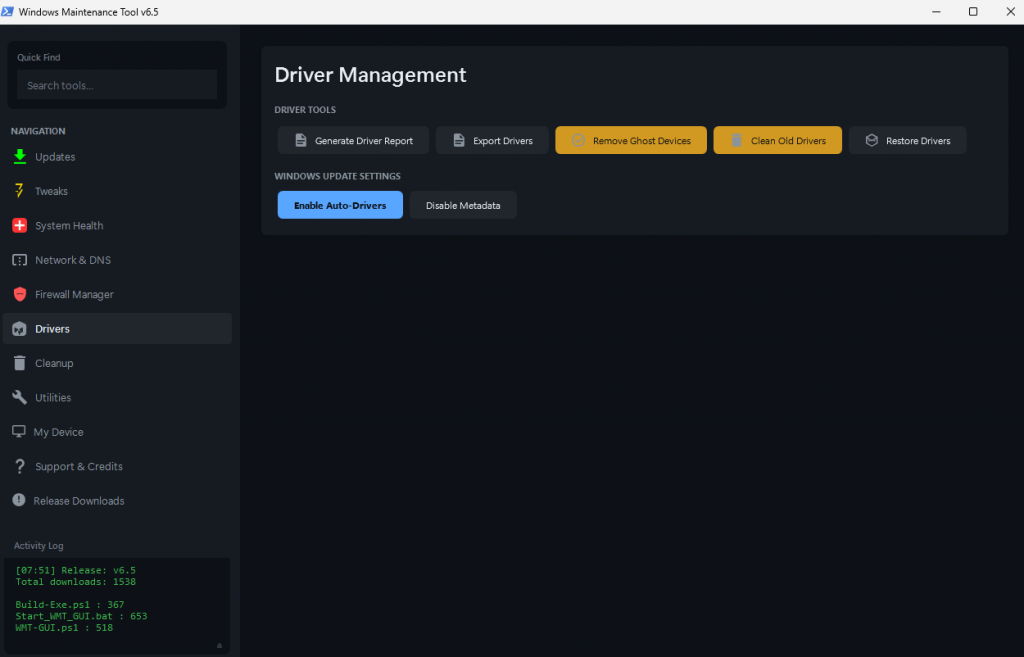Click the red cross System Health icon

pos(20,225)
